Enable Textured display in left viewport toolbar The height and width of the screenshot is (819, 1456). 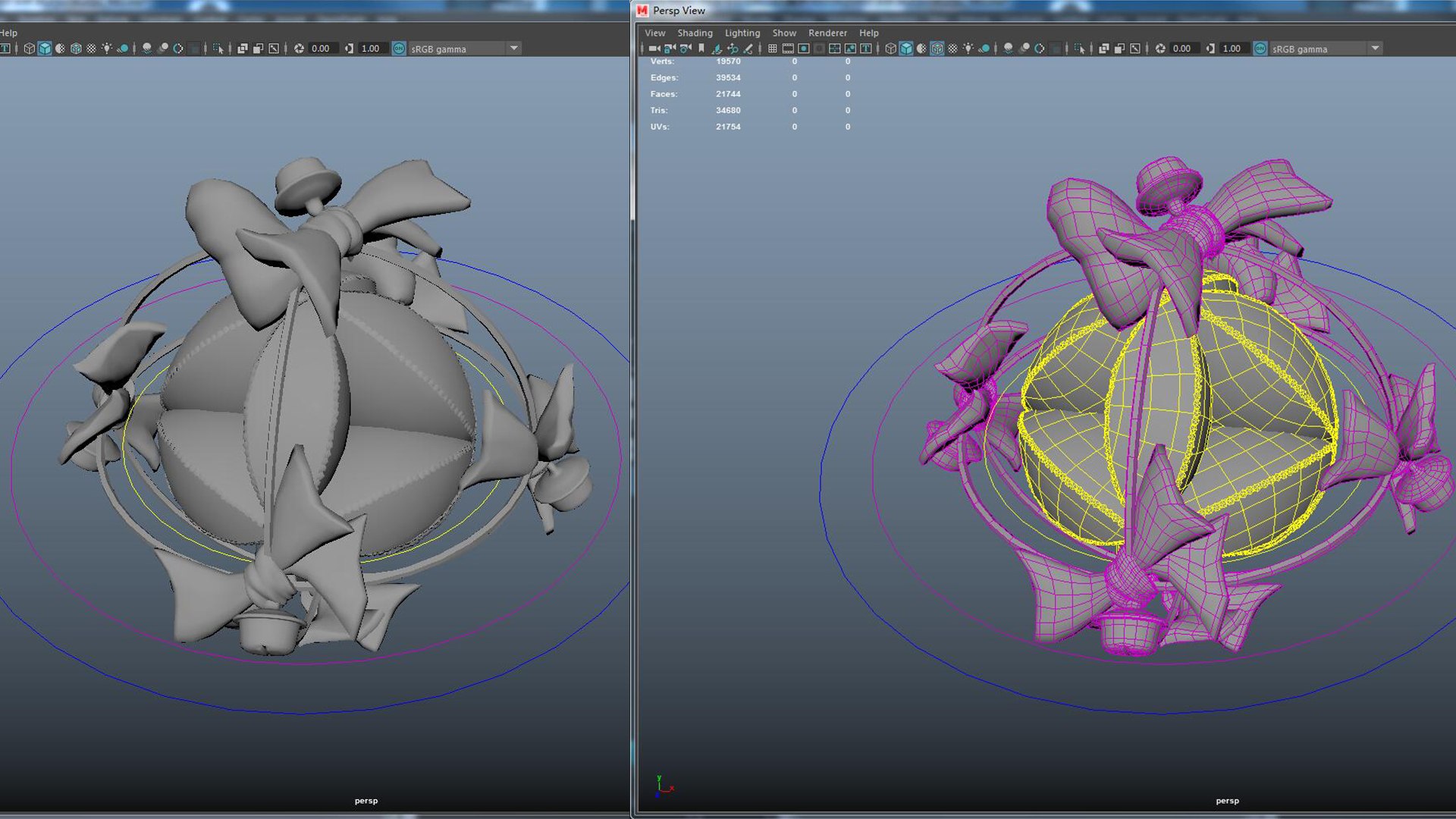pos(92,49)
